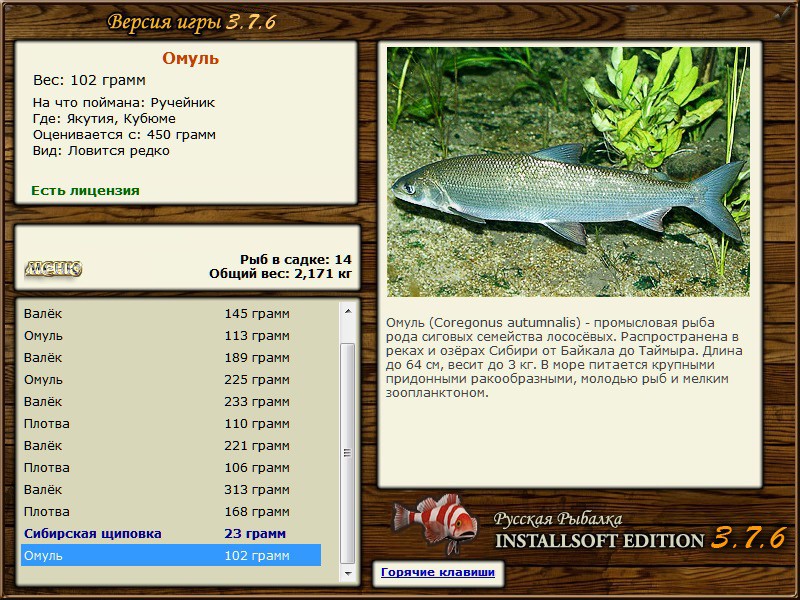This screenshot has width=800, height=600.
Task: Click the striped fish logo icon
Action: tap(435, 523)
